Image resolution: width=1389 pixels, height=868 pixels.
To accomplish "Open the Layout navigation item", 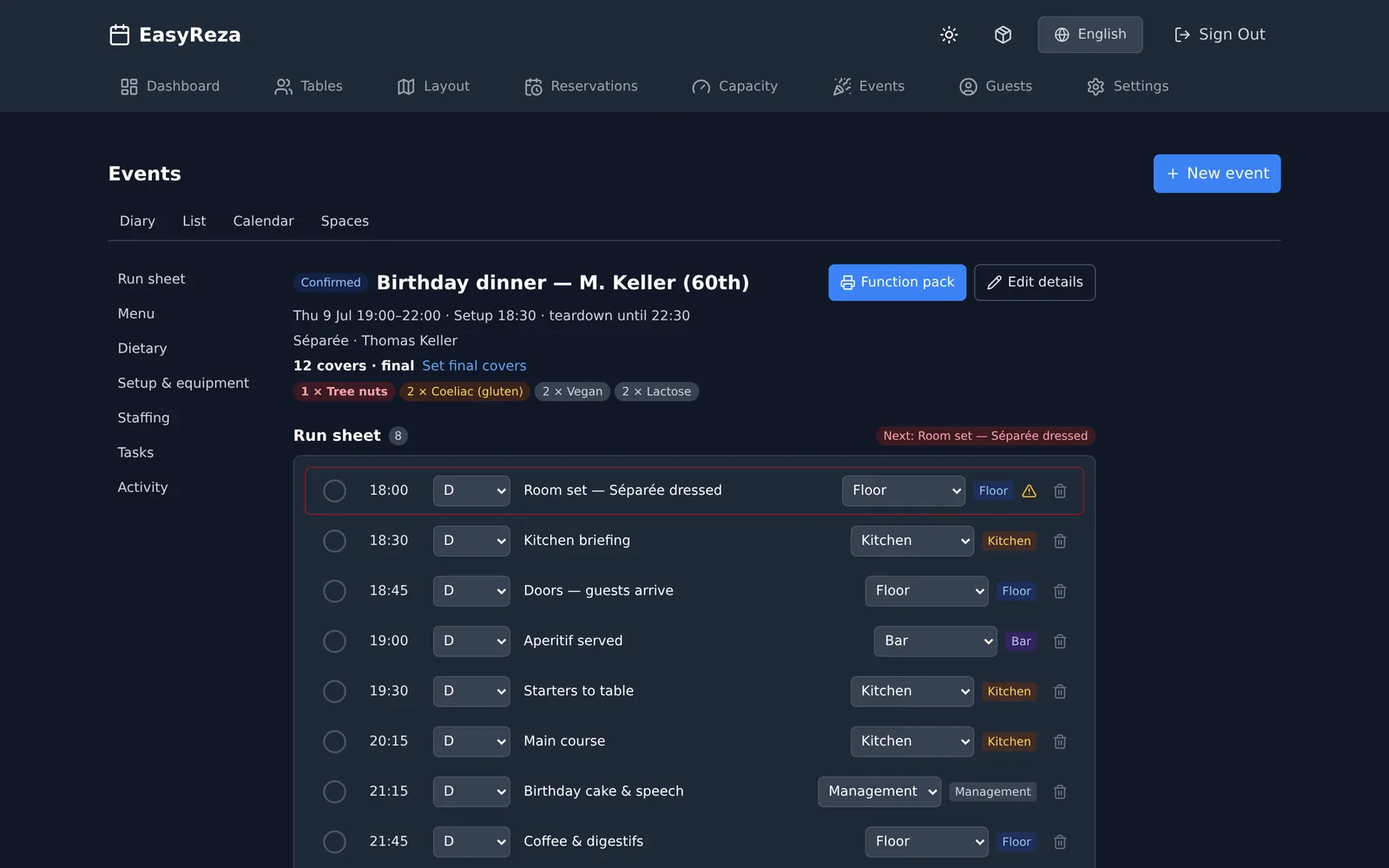I will 433,87.
